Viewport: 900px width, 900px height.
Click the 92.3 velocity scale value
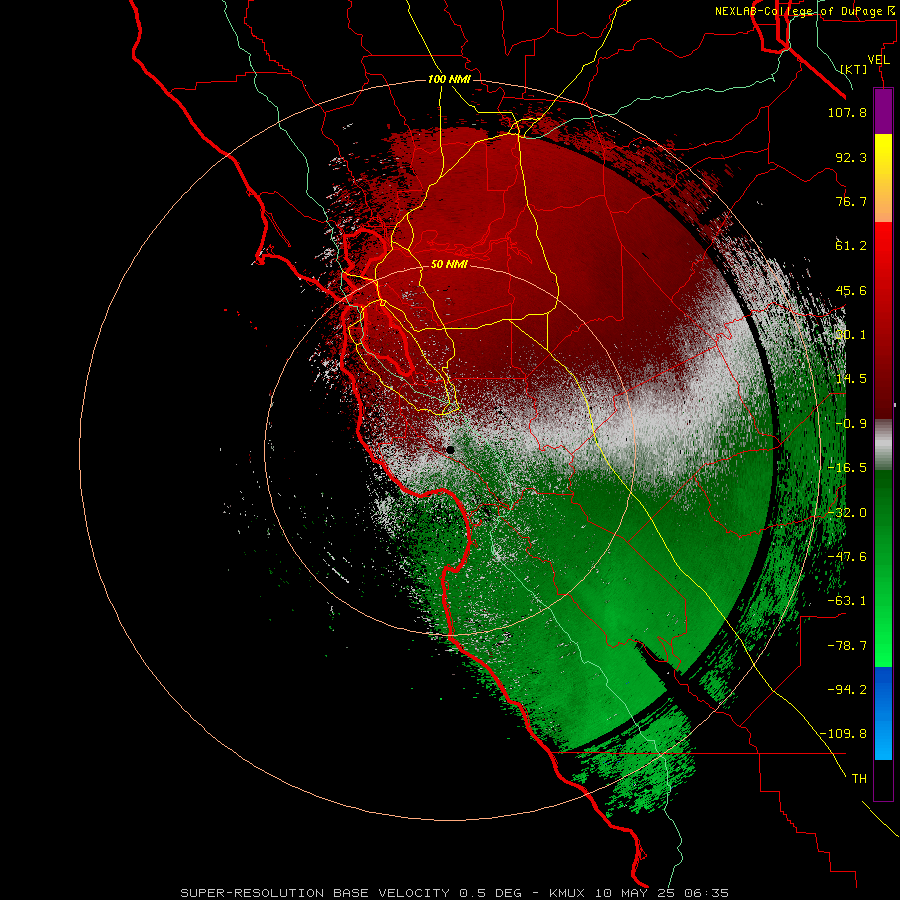click(851, 157)
